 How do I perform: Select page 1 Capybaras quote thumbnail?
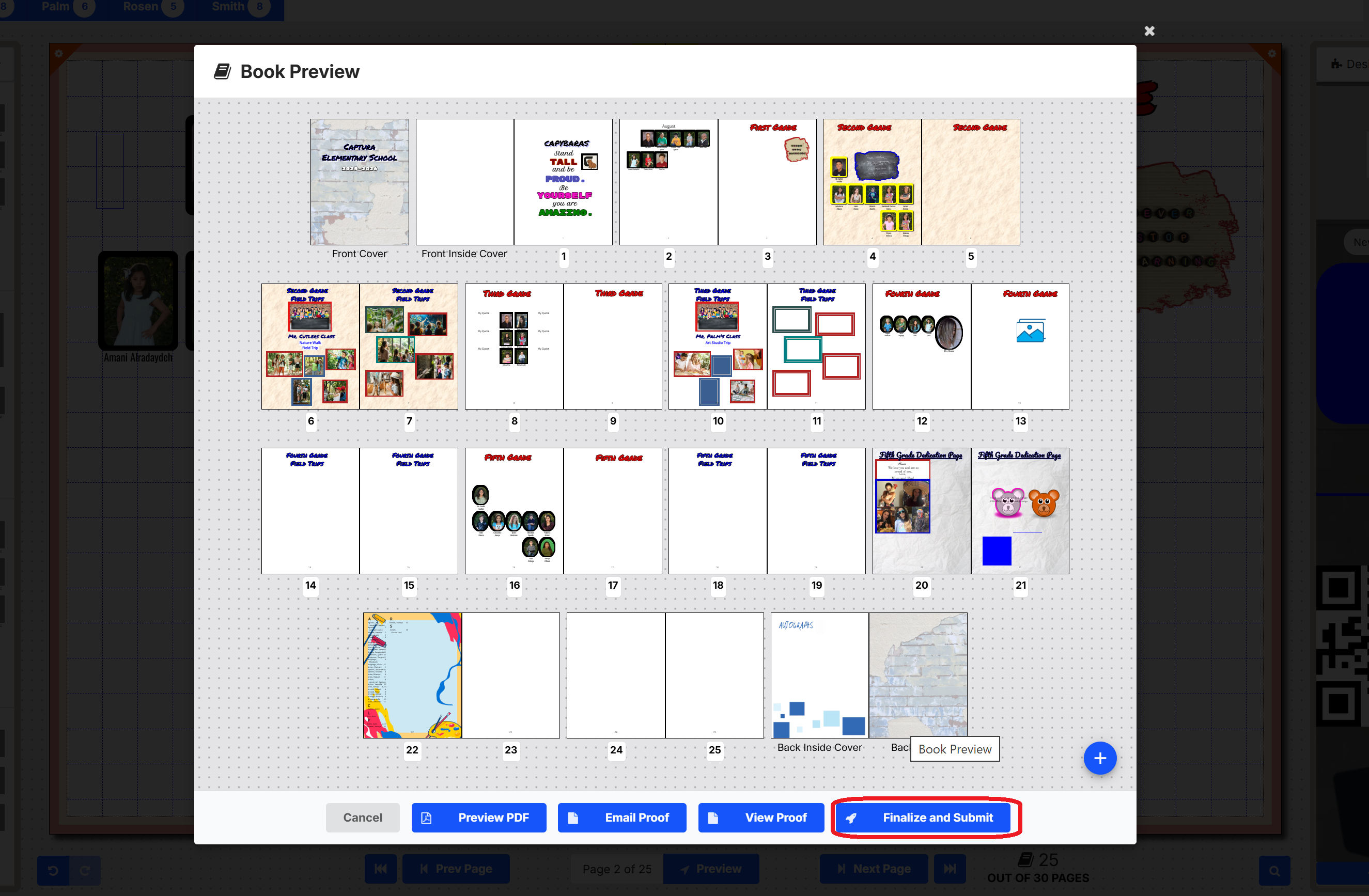click(x=563, y=182)
